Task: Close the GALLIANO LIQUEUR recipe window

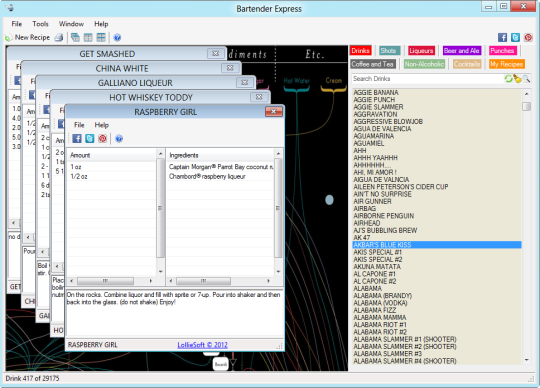Action: (245, 82)
